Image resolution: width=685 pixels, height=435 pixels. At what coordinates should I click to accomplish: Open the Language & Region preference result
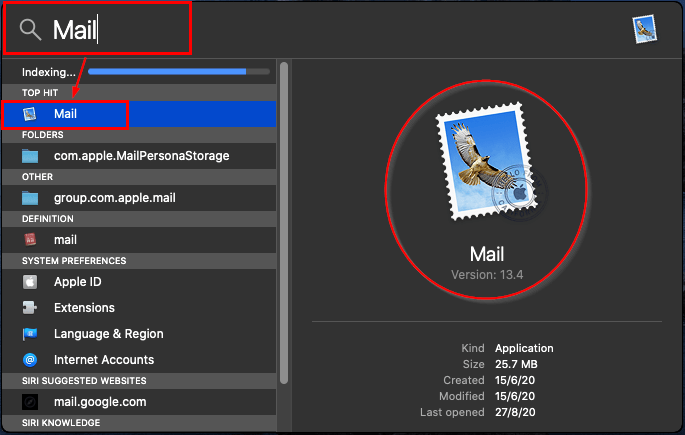[x=139, y=334]
